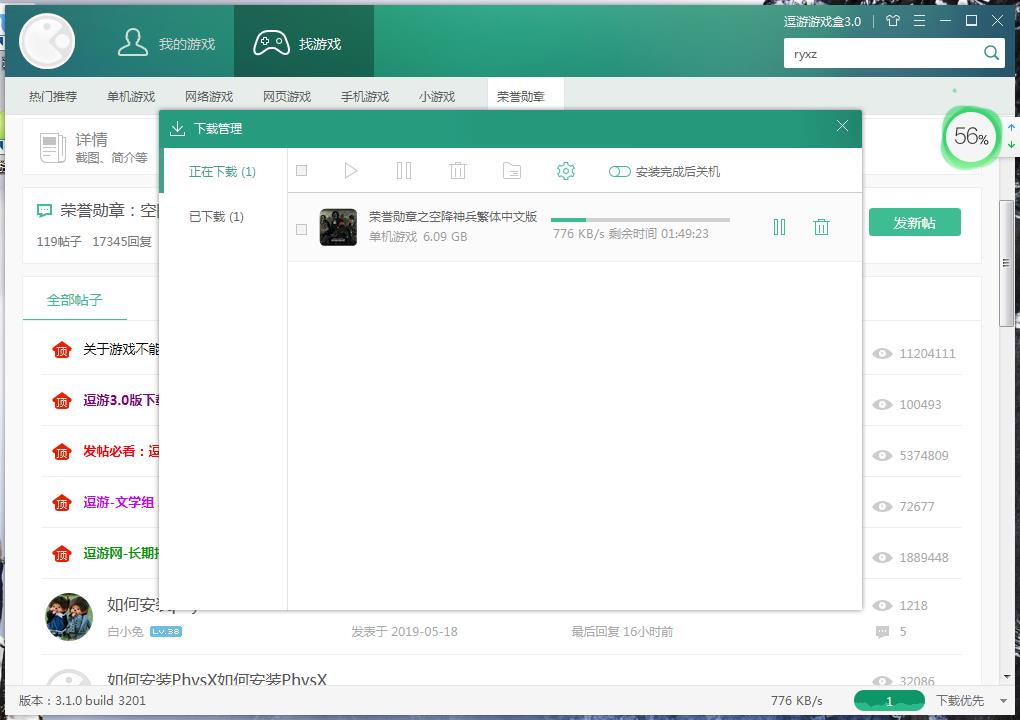Click the status bar download count indicator 1
Image resolution: width=1020 pixels, height=720 pixels.
(x=889, y=701)
